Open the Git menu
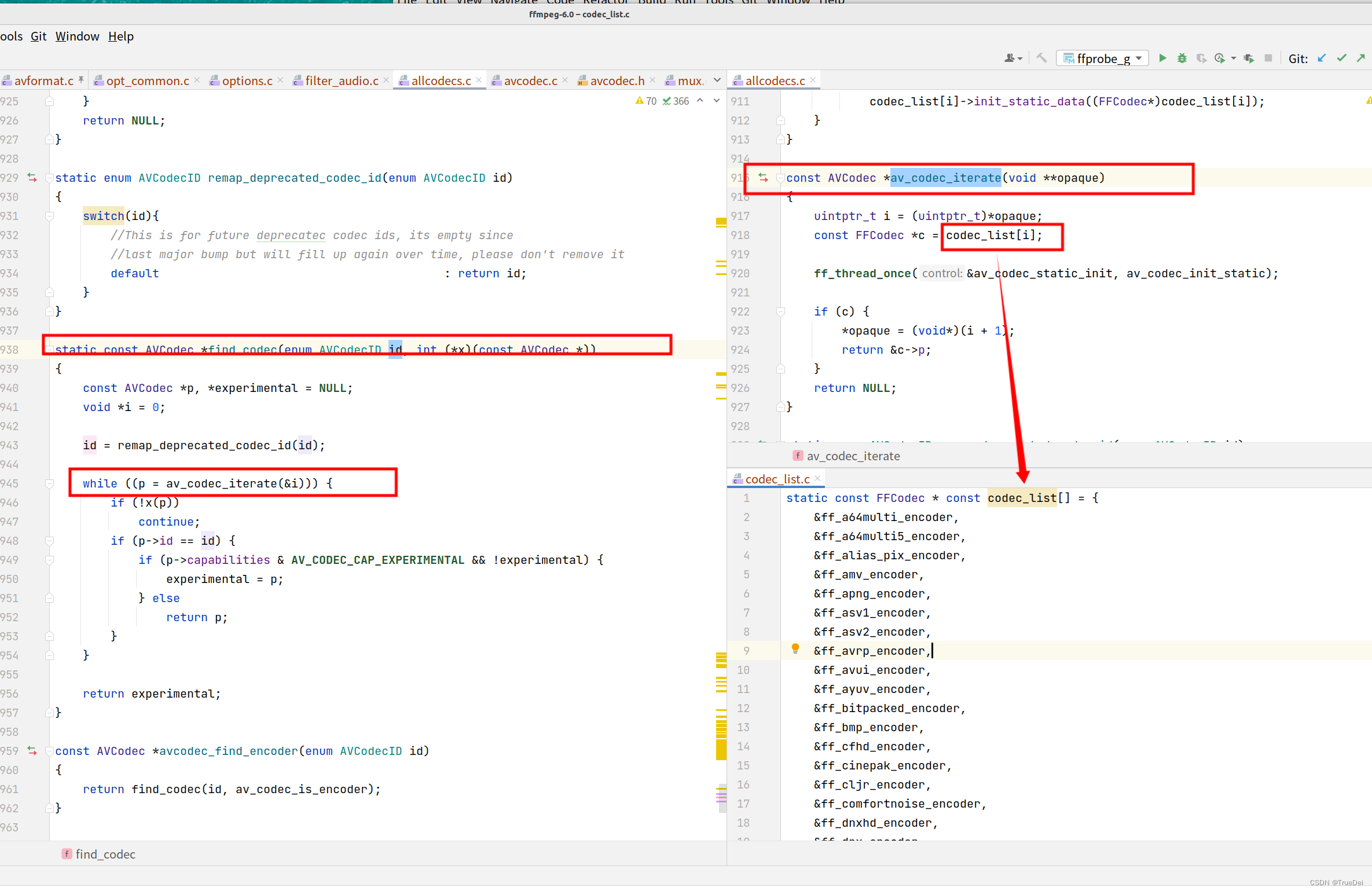 pos(38,36)
